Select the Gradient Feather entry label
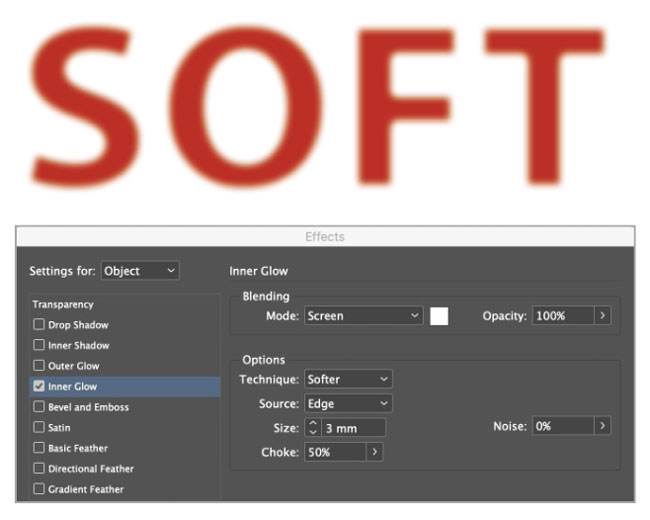This screenshot has width=650, height=520. pyautogui.click(x=86, y=489)
